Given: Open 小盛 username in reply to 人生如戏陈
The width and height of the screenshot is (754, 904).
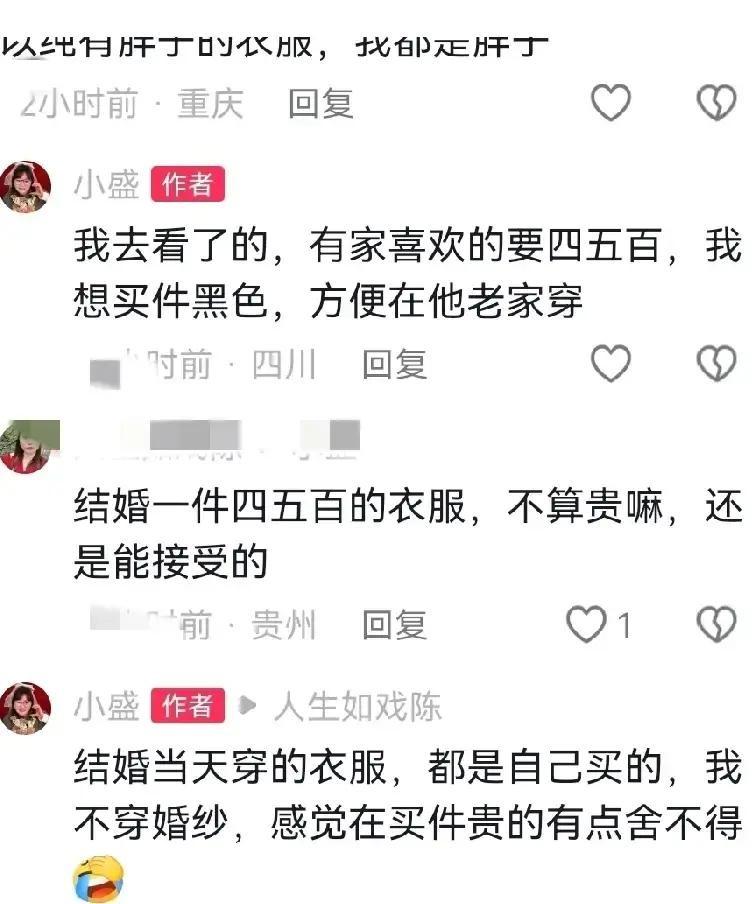Looking at the screenshot, I should 107,706.
